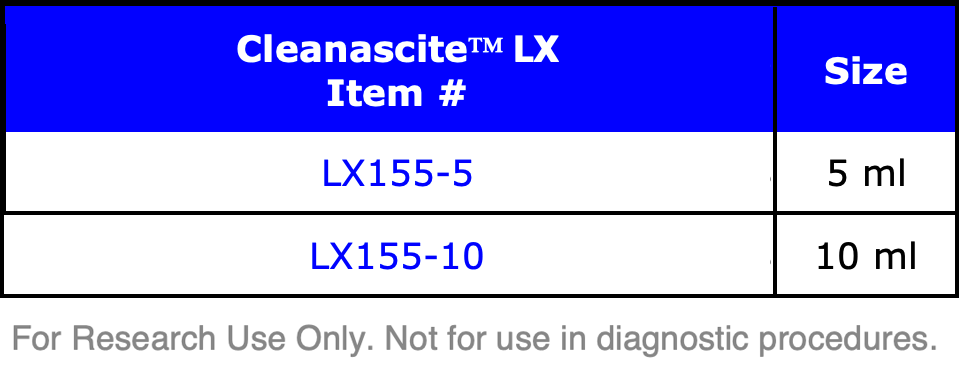This screenshot has width=959, height=380.
Task: Select the 5 ml size cell
Action: point(867,174)
